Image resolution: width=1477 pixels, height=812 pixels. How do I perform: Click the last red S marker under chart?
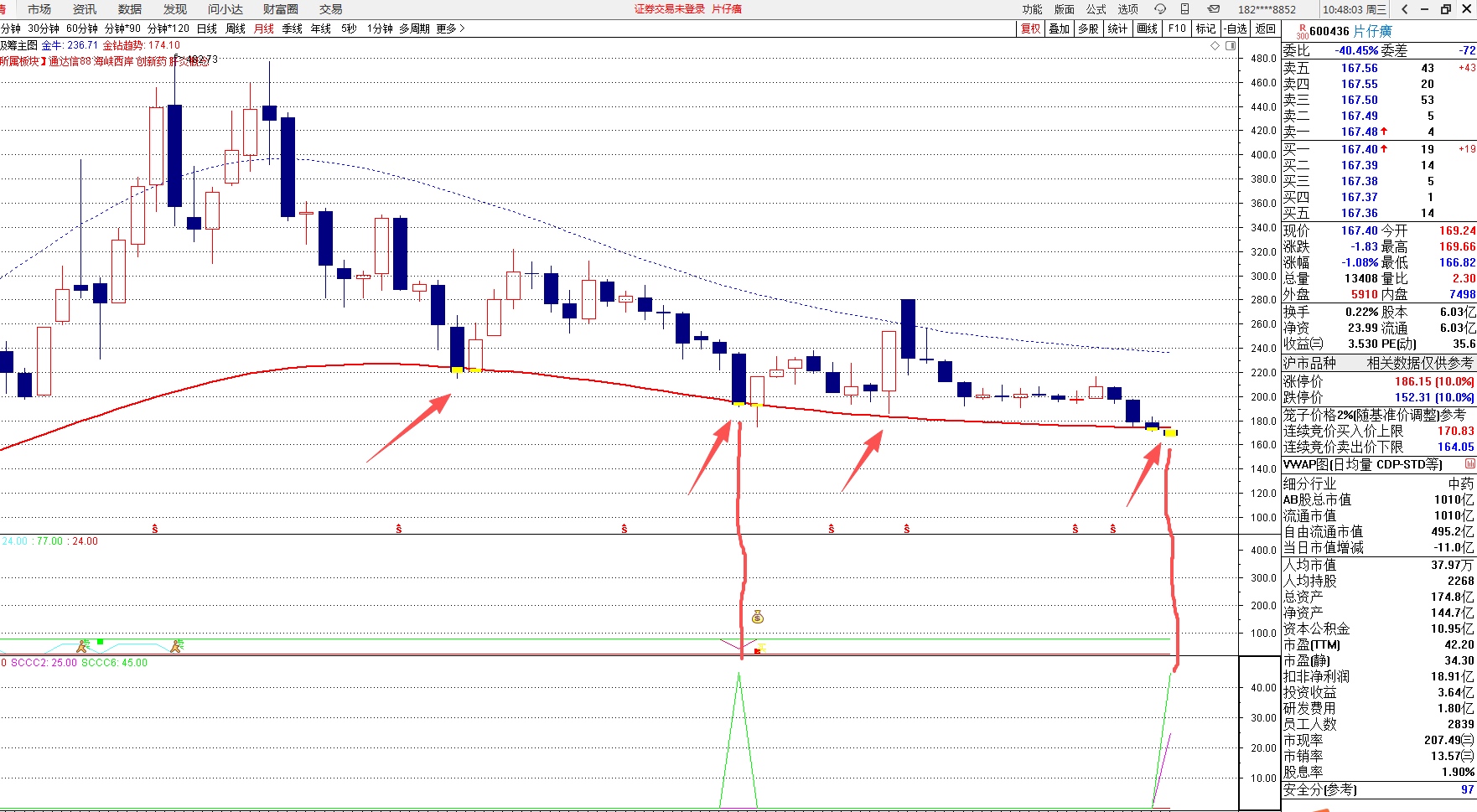click(1113, 529)
